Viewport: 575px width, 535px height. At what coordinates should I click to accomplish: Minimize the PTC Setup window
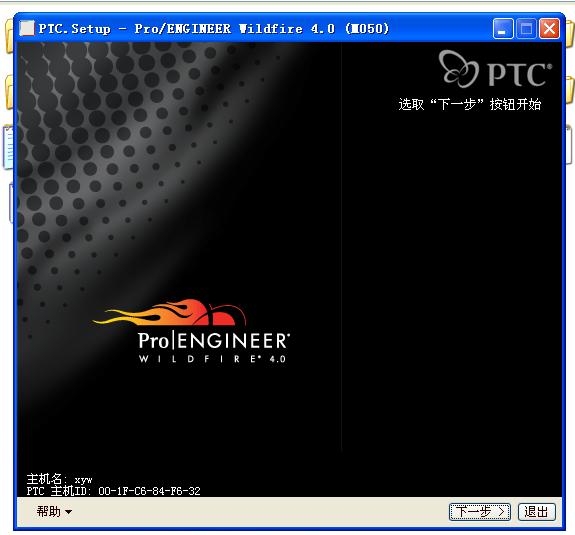pos(503,29)
